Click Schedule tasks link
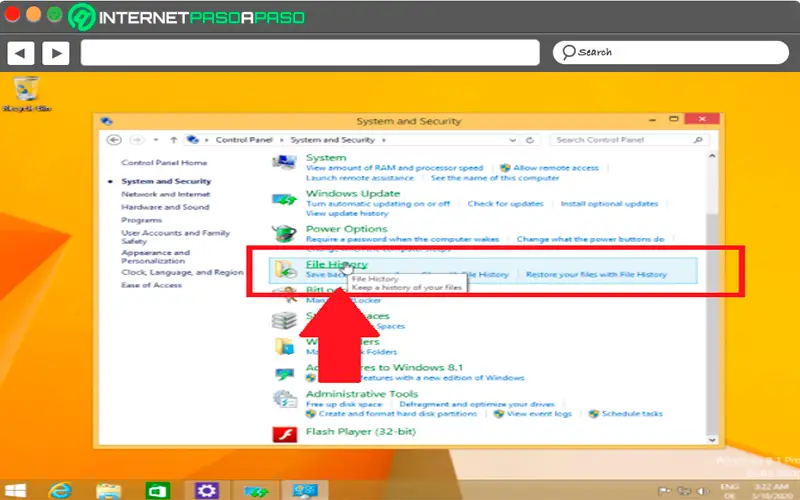 pyautogui.click(x=632, y=414)
